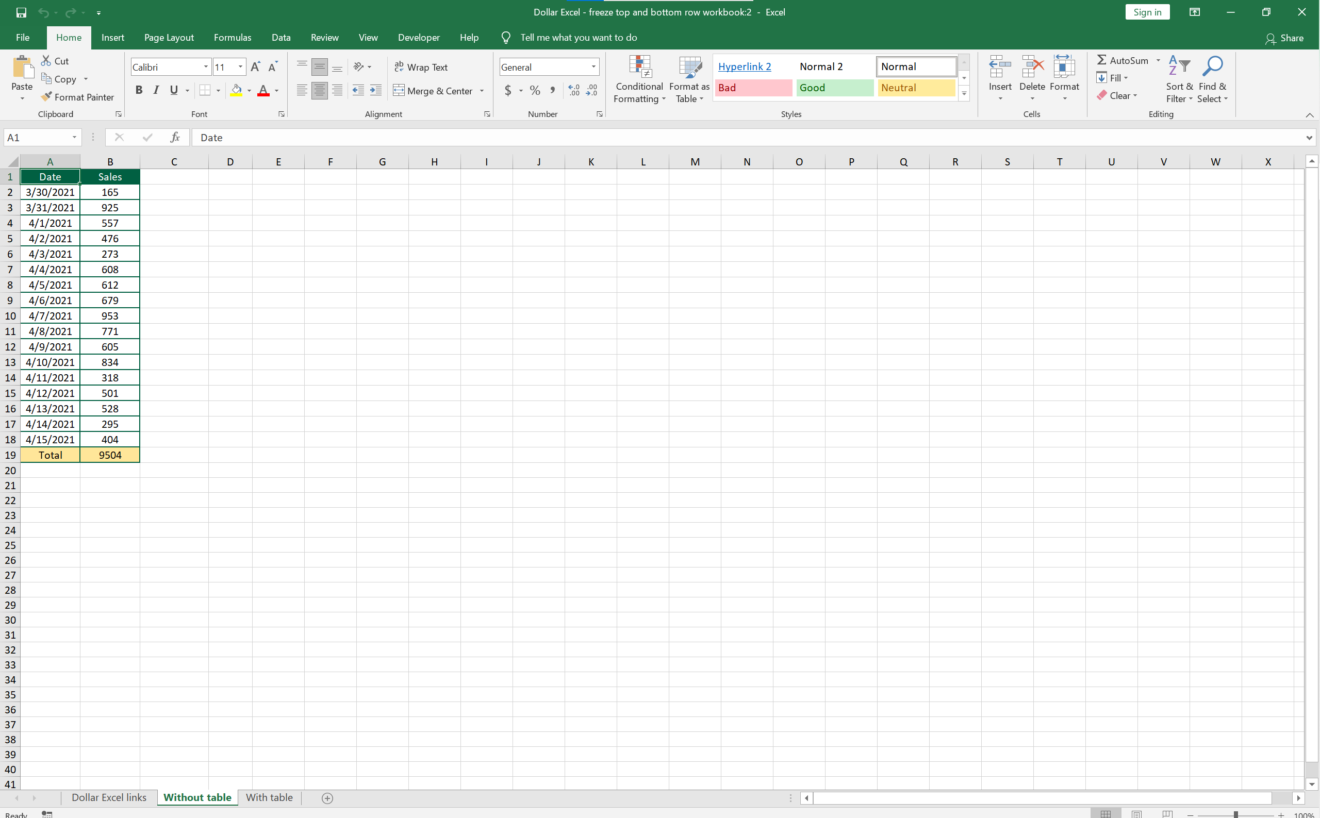The image size is (1320, 818).
Task: Switch to the Formulas ribbon tab
Action: pos(232,37)
